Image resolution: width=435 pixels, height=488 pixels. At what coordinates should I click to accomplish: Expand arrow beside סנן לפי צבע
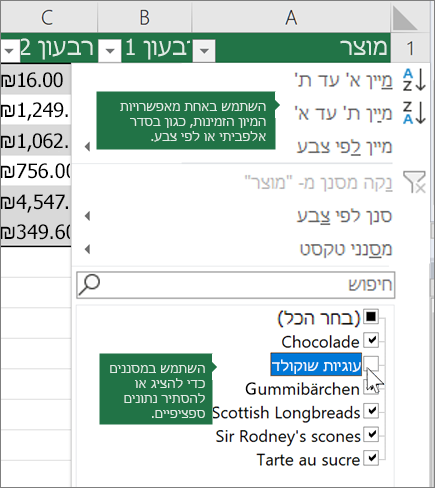(87, 216)
